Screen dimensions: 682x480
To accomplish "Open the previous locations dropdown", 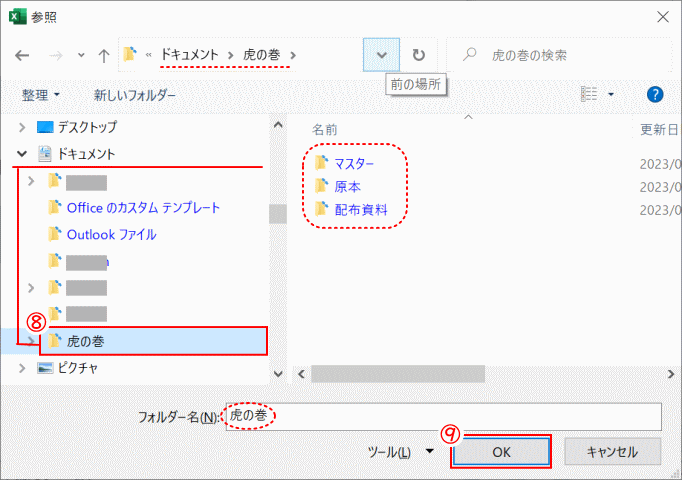I will click(x=381, y=55).
